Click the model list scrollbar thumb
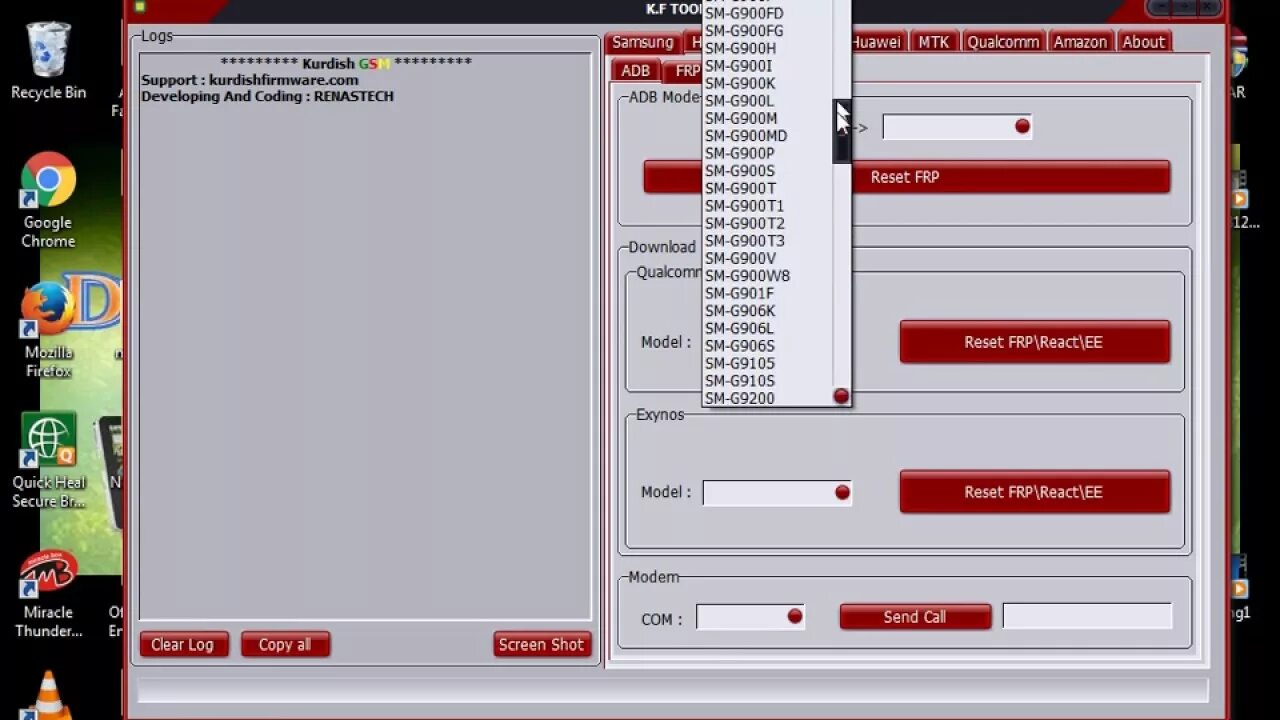 [842, 131]
